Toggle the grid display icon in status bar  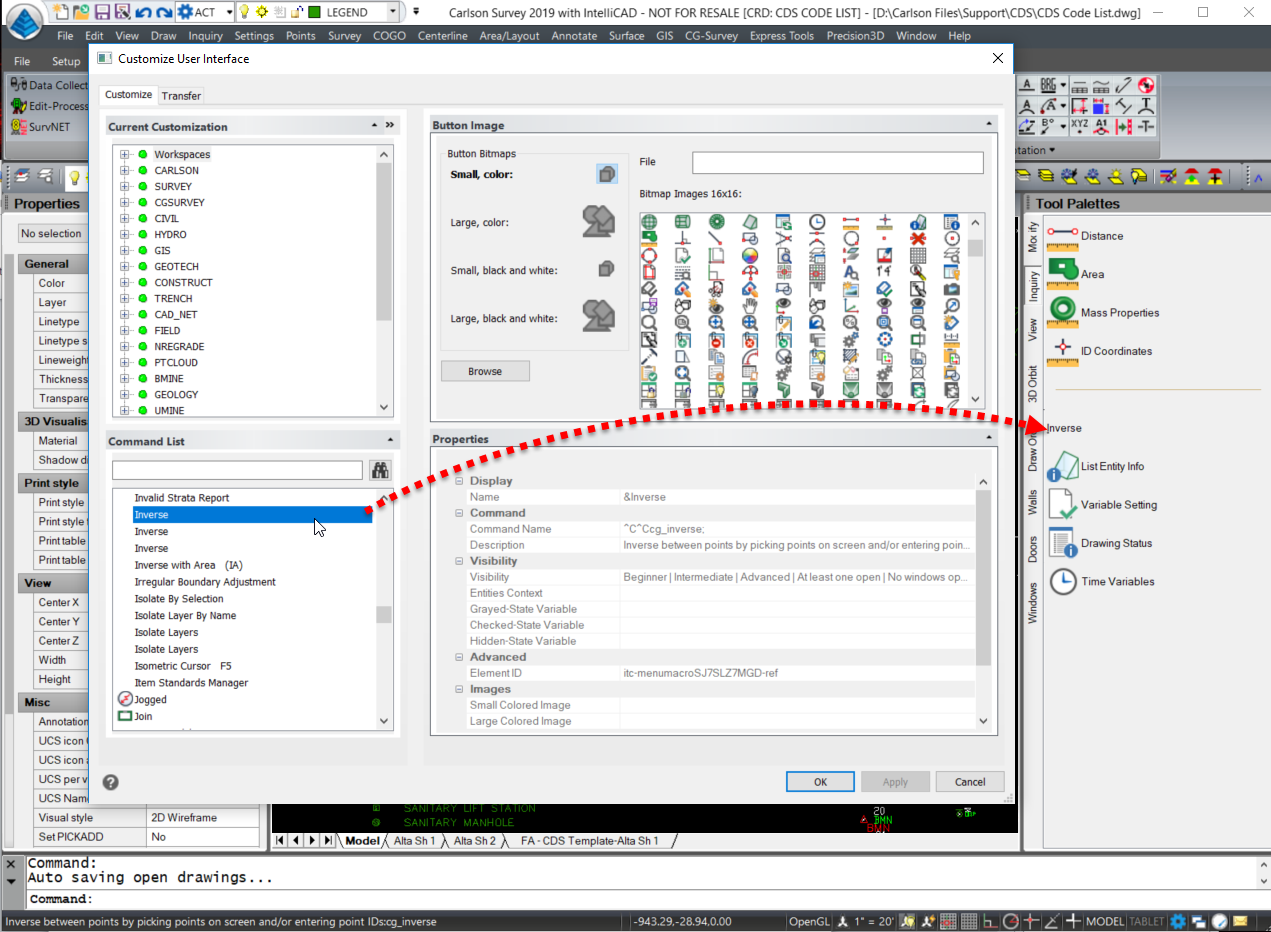[x=969, y=921]
